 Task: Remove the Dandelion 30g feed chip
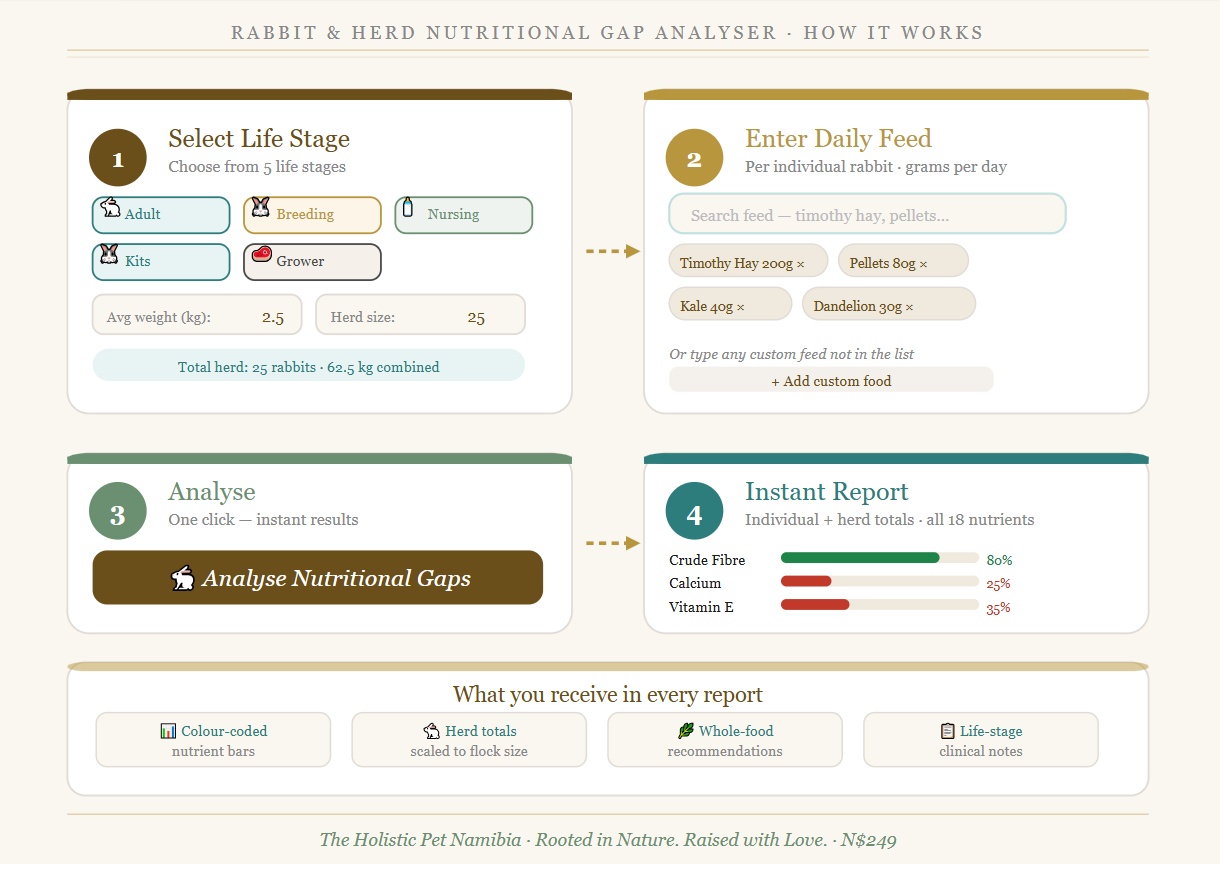tap(909, 307)
